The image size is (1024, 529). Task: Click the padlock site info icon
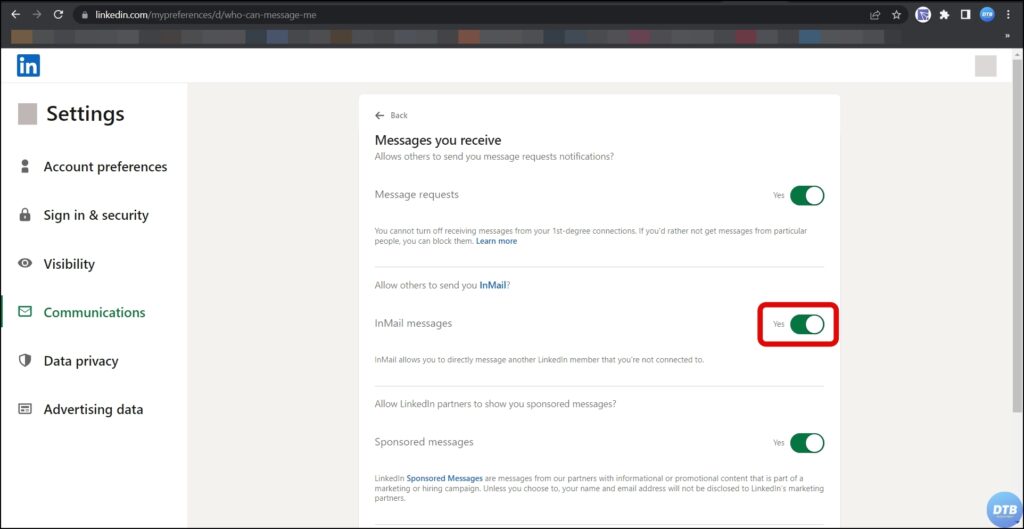click(84, 14)
